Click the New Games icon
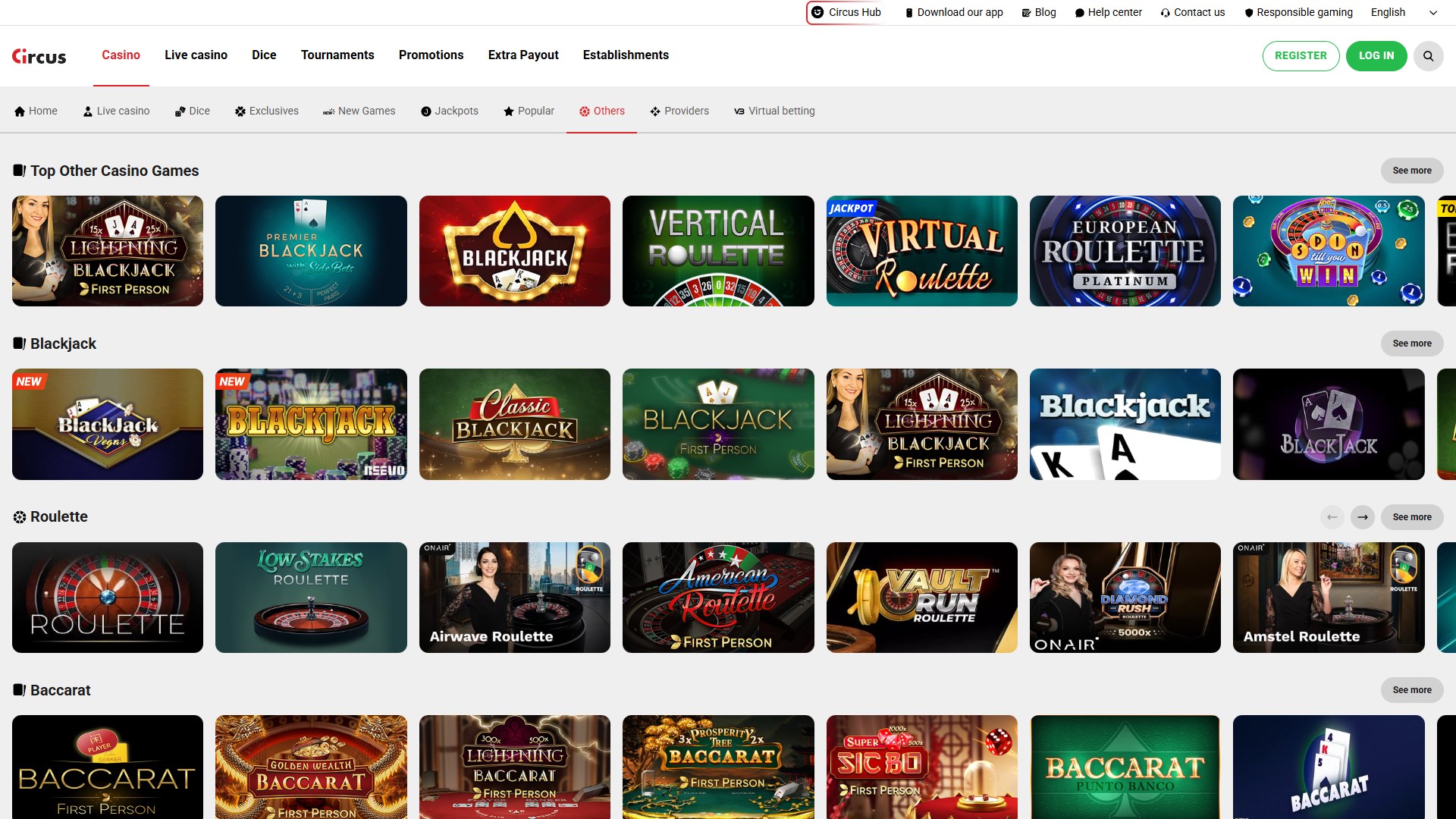Image resolution: width=1456 pixels, height=819 pixels. click(328, 111)
